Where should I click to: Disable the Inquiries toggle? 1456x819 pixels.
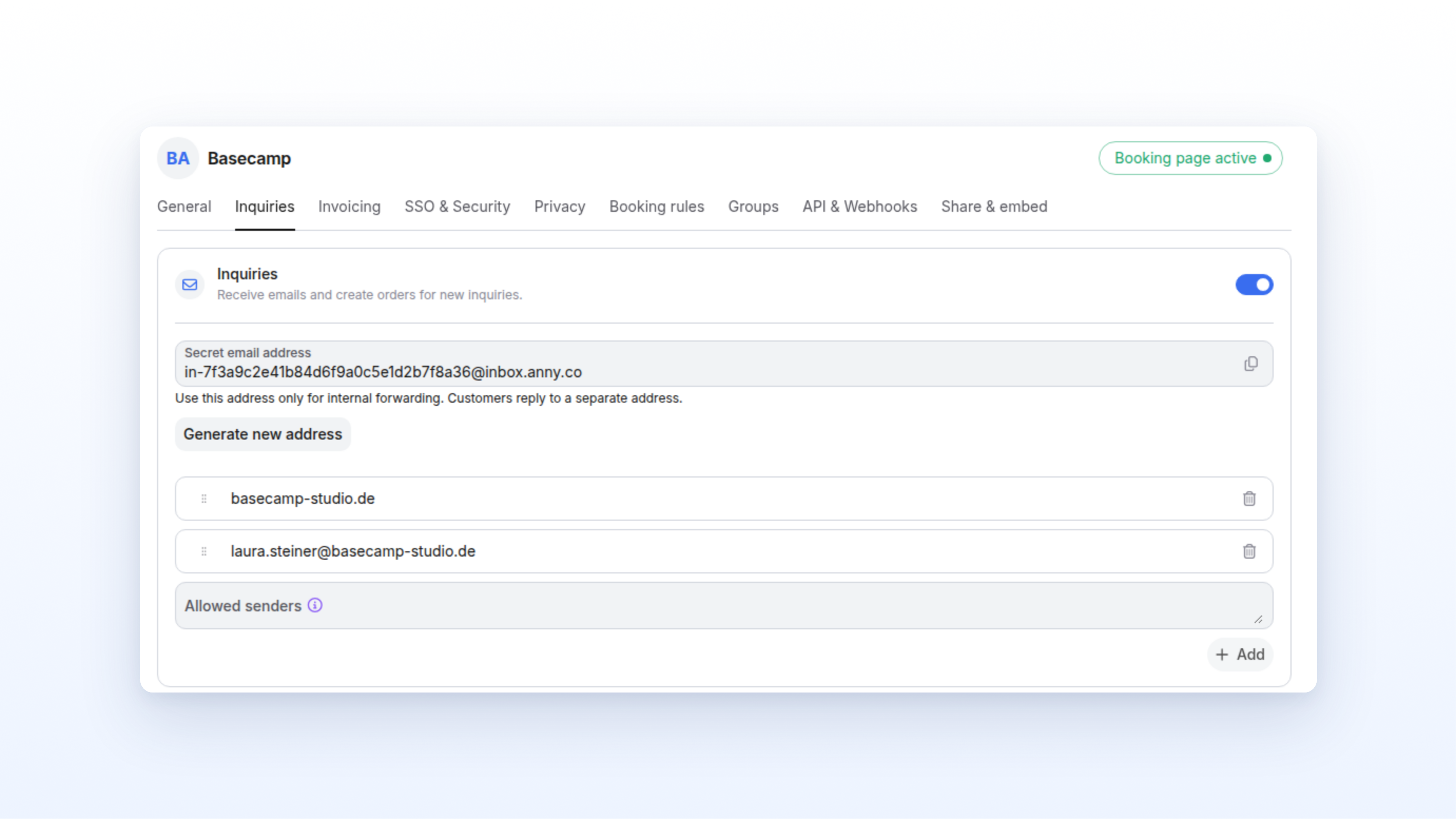[1254, 284]
